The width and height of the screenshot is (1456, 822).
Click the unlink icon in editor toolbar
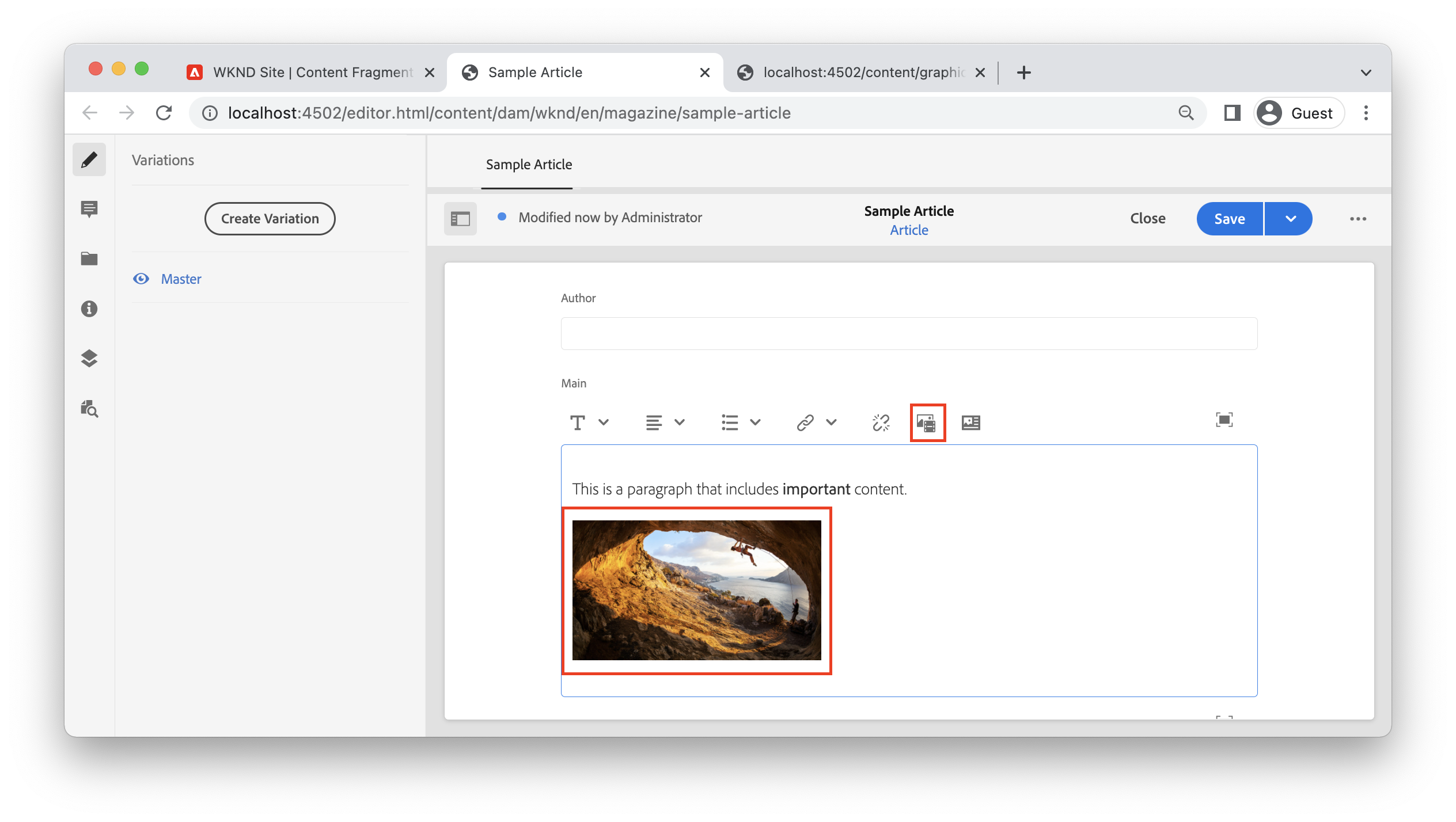tap(881, 423)
